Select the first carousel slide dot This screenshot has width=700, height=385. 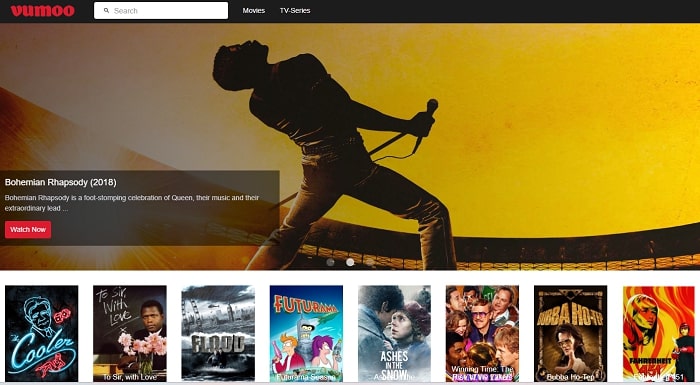(330, 262)
